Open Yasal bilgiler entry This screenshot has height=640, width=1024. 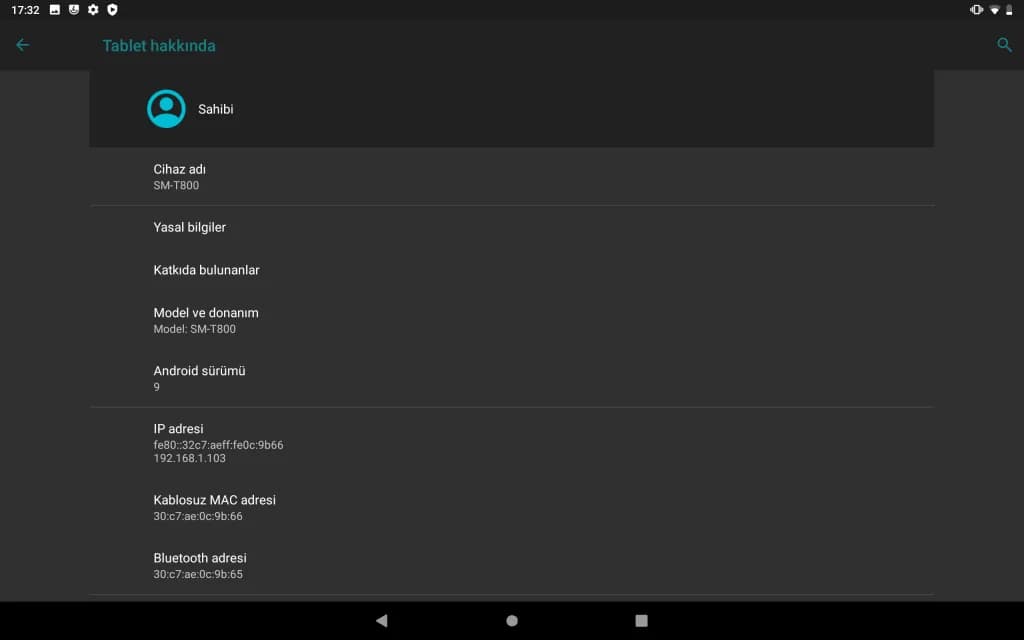pyautogui.click(x=512, y=227)
